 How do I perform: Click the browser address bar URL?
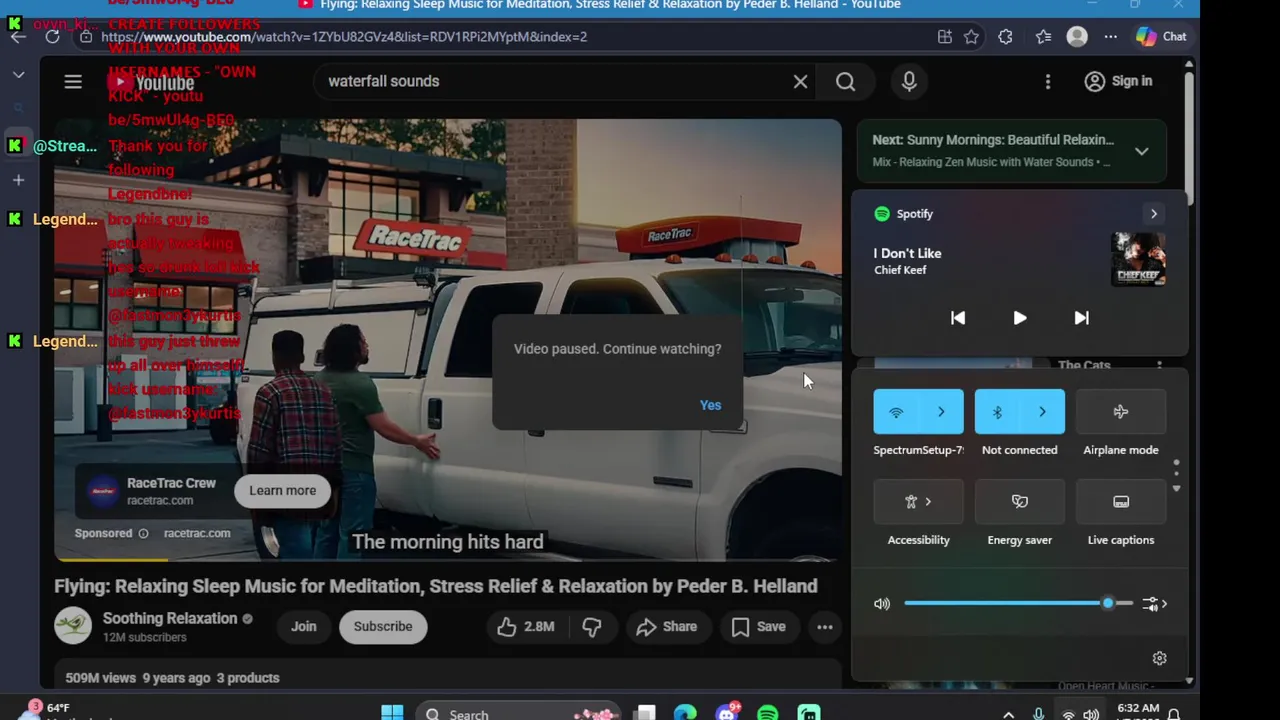point(344,37)
